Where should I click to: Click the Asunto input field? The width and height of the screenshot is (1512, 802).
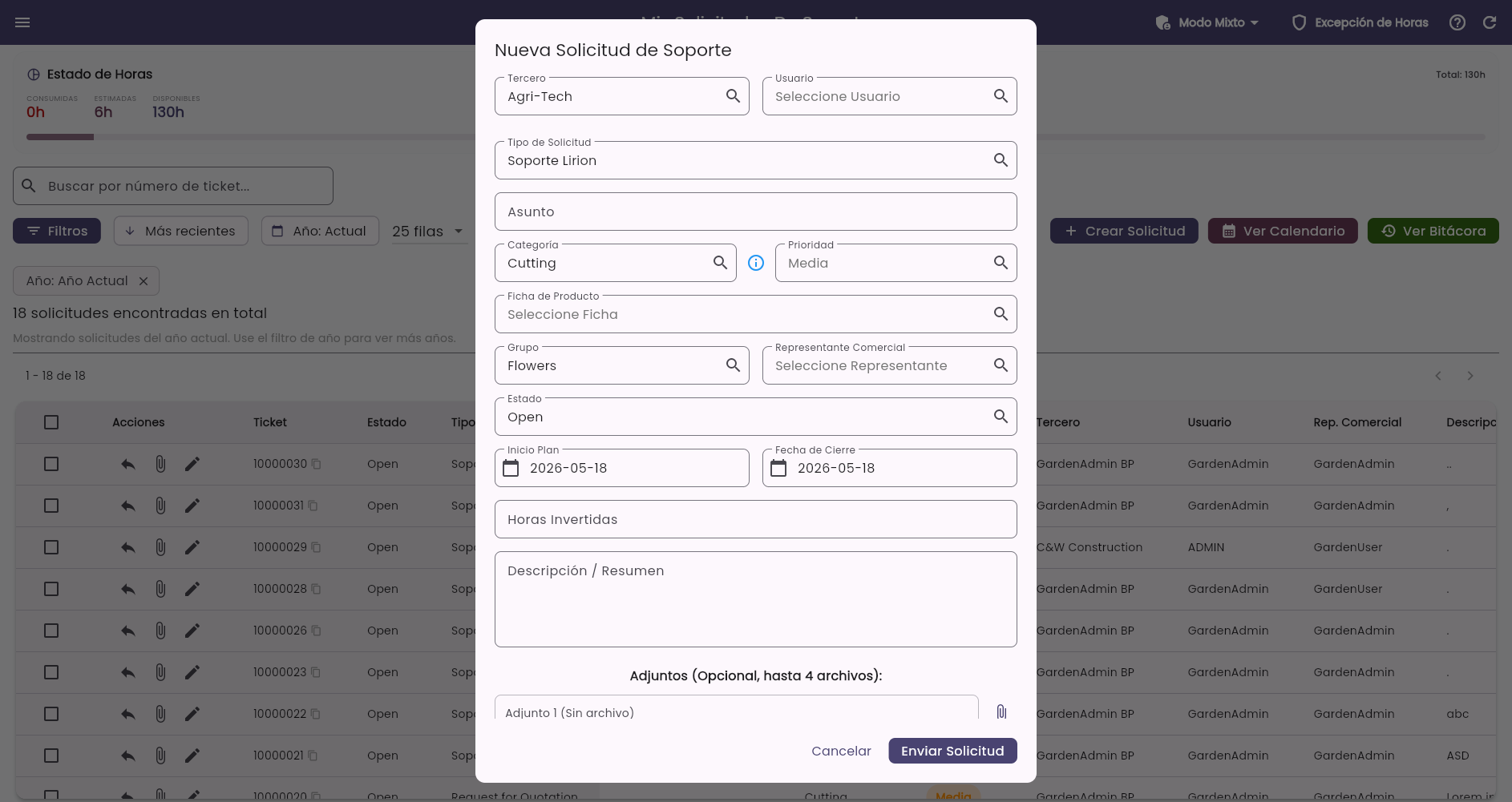click(755, 212)
